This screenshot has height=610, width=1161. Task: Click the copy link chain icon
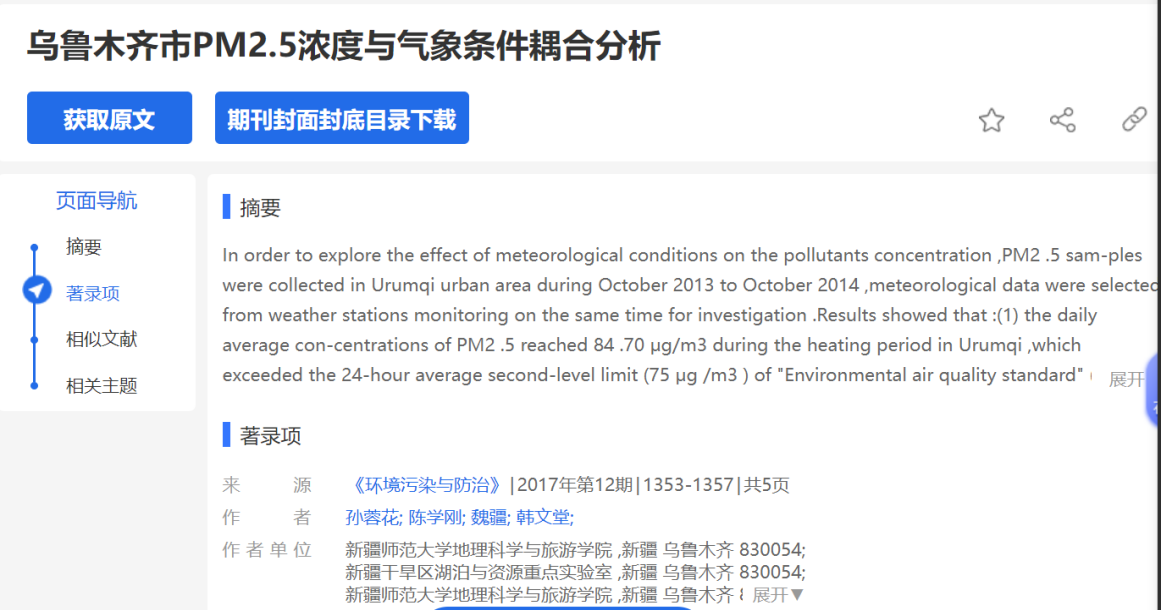[1133, 120]
